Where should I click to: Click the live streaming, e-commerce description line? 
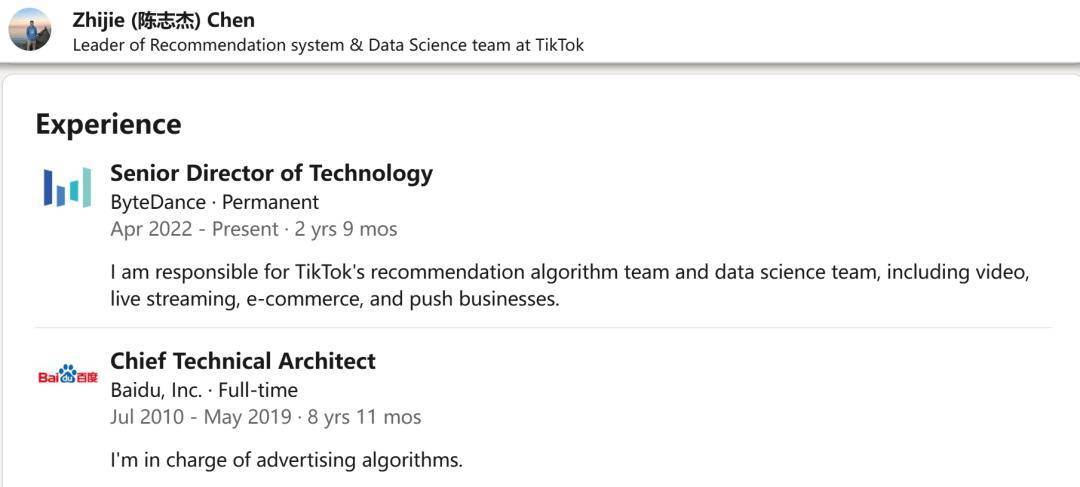pyautogui.click(x=335, y=300)
